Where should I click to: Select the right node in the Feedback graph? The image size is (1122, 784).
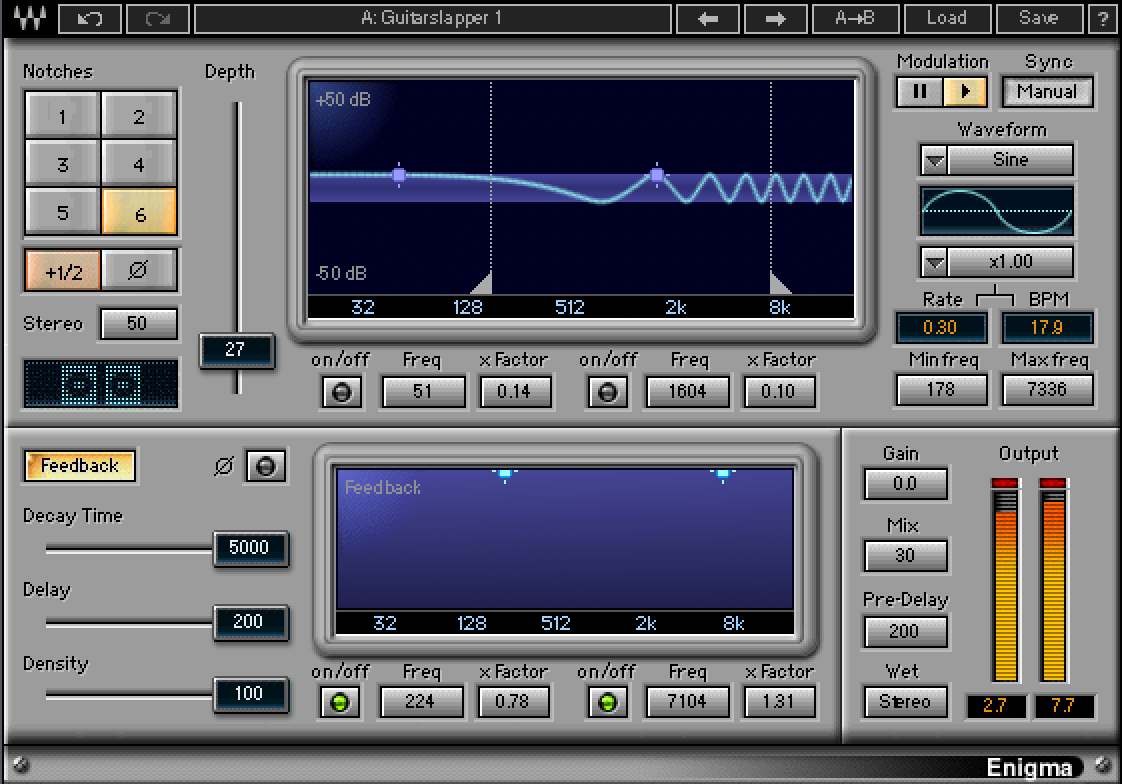coord(723,474)
